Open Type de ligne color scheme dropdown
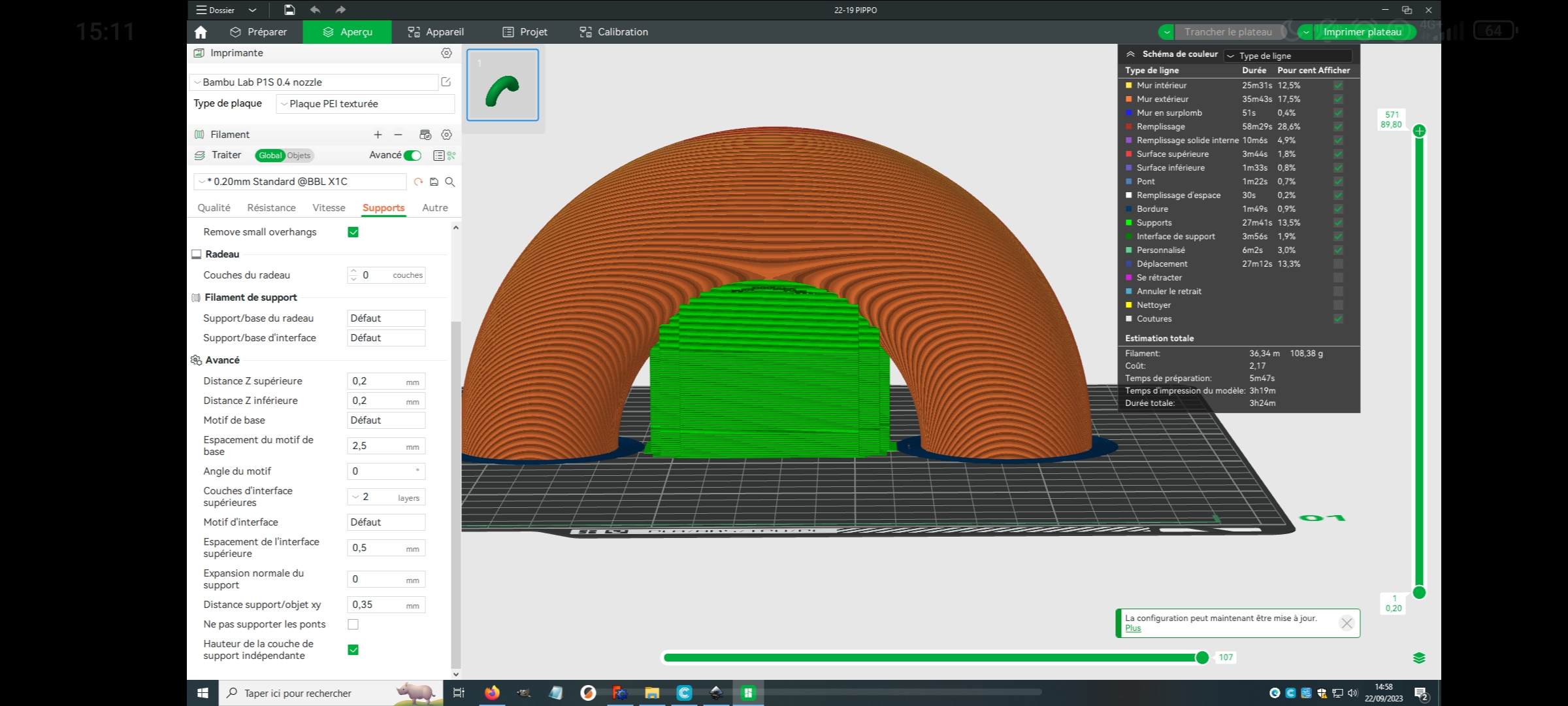Image resolution: width=1568 pixels, height=706 pixels. point(1287,56)
